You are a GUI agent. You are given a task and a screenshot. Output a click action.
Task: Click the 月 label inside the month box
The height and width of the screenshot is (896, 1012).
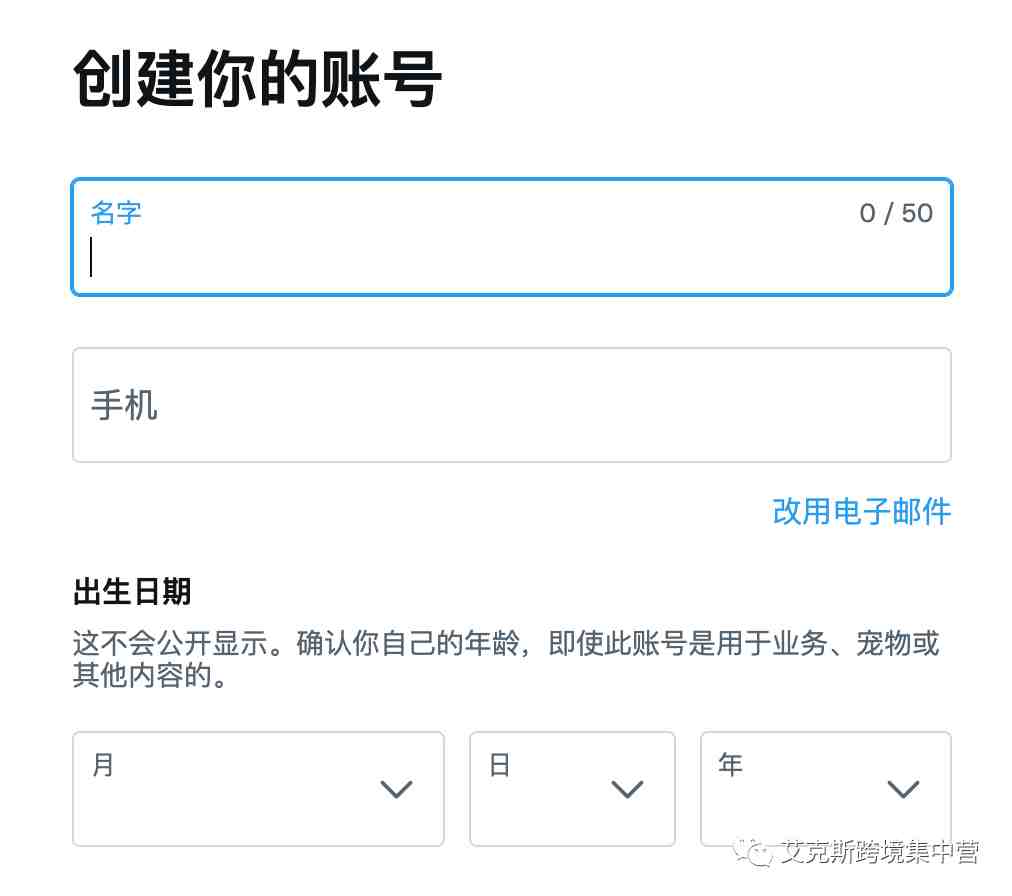point(103,764)
